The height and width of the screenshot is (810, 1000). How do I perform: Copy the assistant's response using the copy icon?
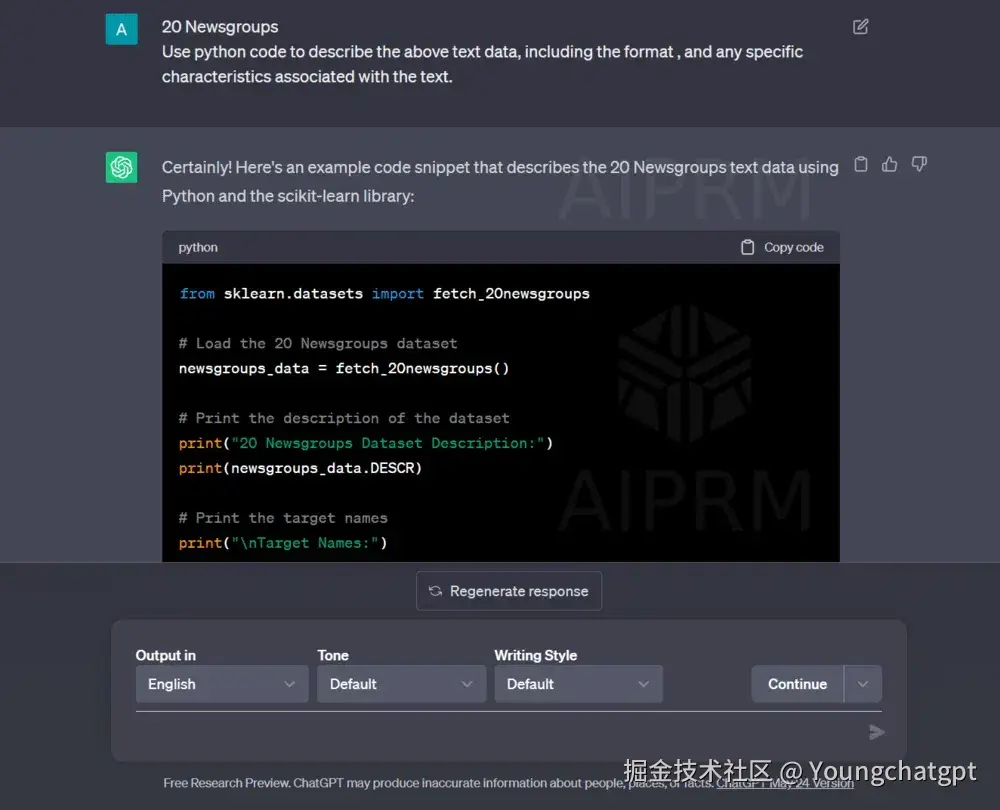click(x=860, y=164)
